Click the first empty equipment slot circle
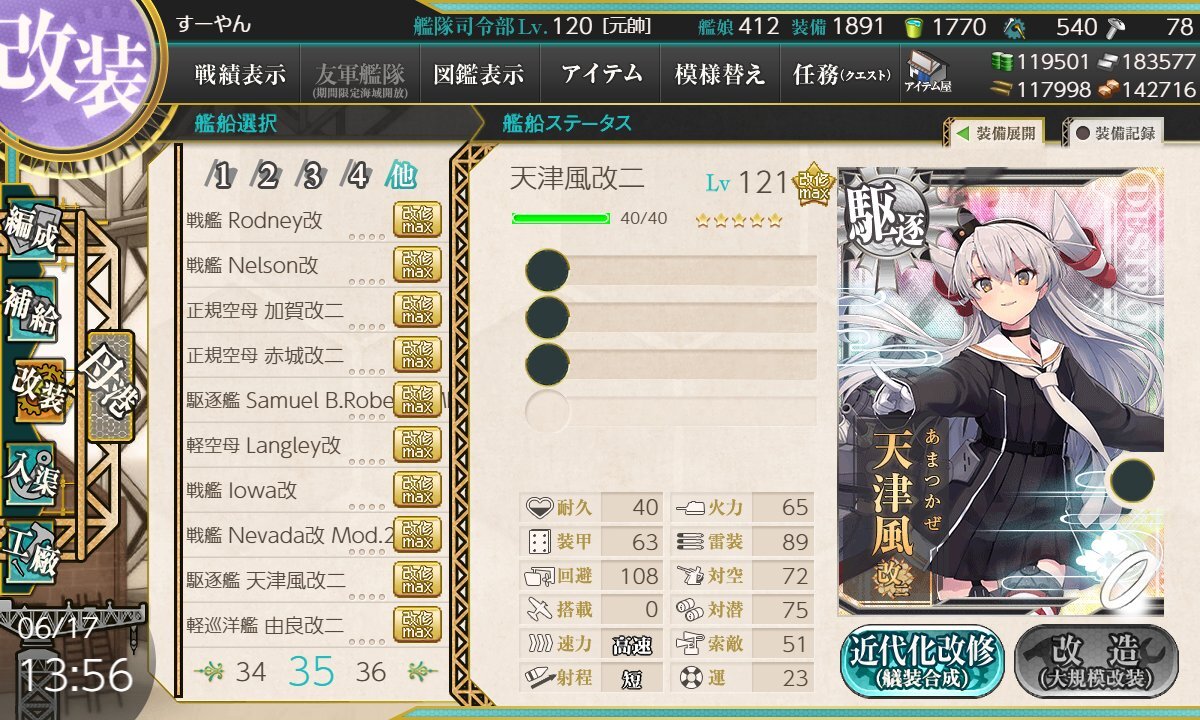Image resolution: width=1200 pixels, height=720 pixels. [x=547, y=270]
